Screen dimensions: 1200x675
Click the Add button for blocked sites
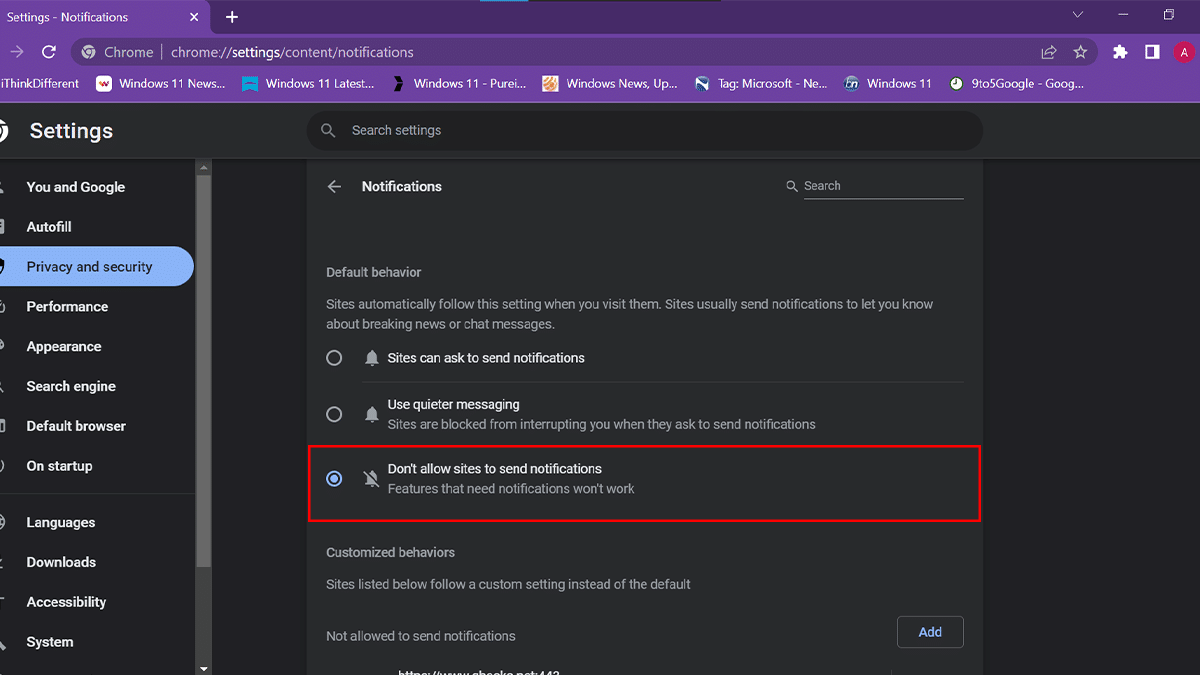pos(930,632)
